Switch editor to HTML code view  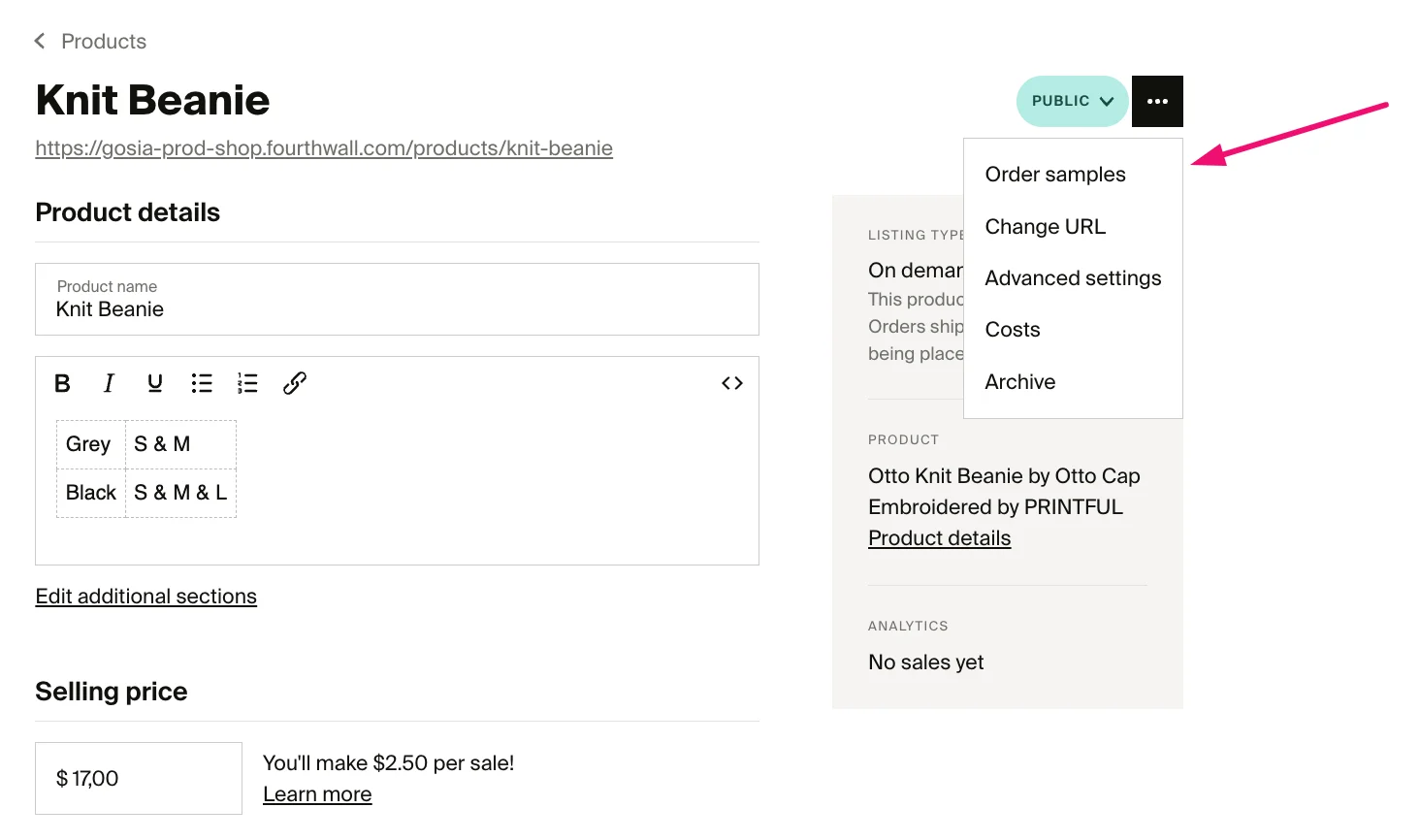732,383
